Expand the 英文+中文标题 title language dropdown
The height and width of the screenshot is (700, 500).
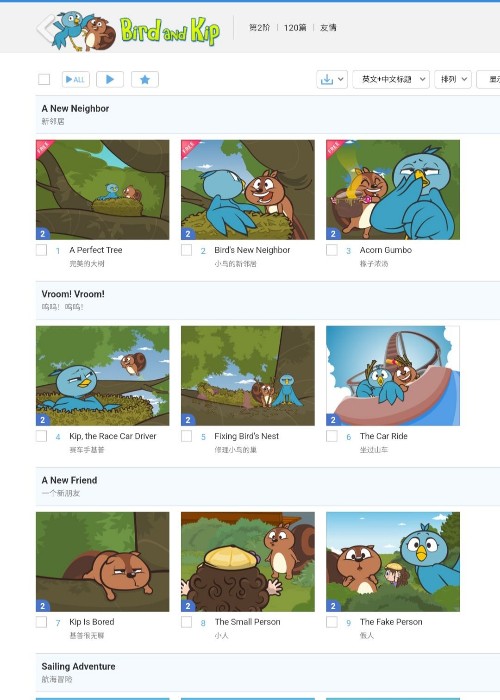(391, 79)
